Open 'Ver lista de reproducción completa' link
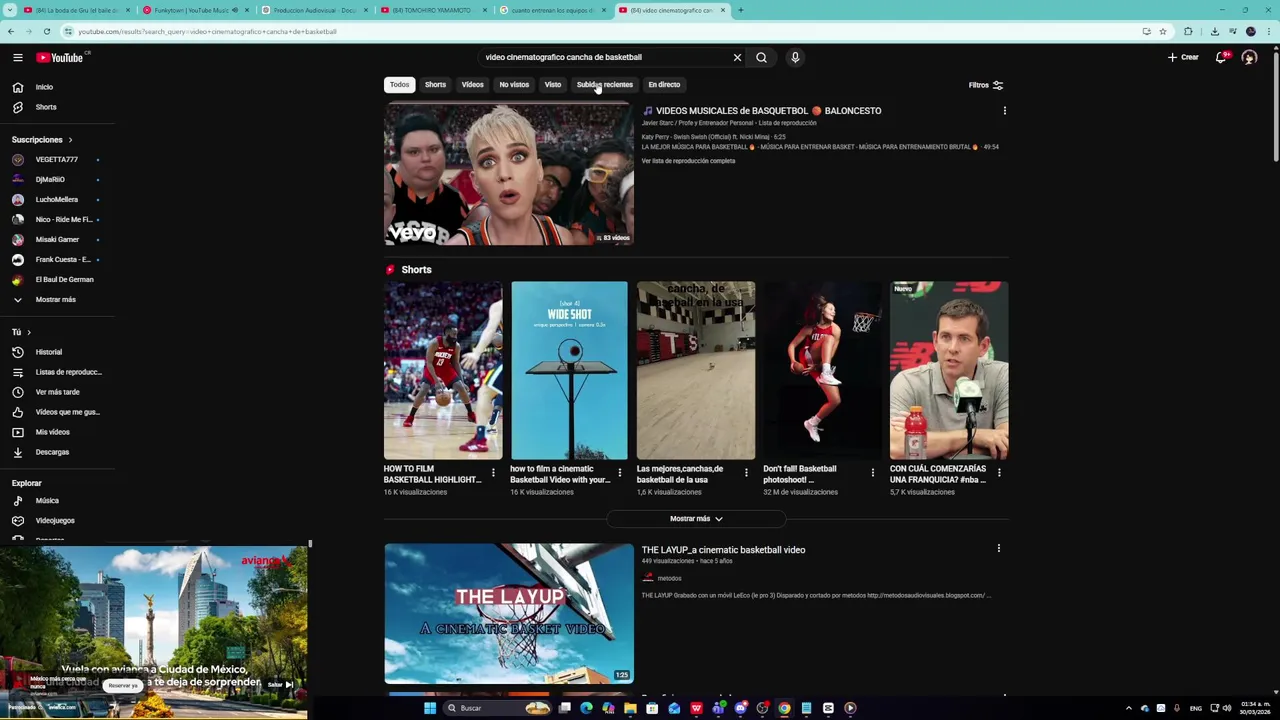Viewport: 1280px width, 720px height. pyautogui.click(x=688, y=161)
